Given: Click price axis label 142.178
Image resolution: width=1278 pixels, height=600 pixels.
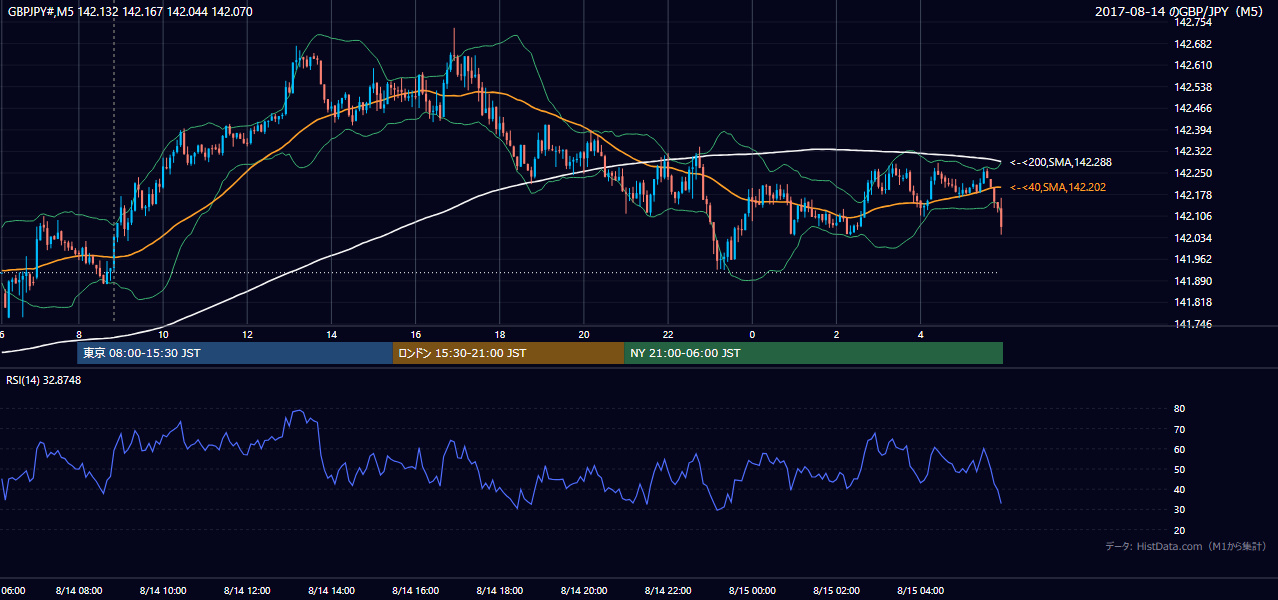Looking at the screenshot, I should click(1192, 195).
